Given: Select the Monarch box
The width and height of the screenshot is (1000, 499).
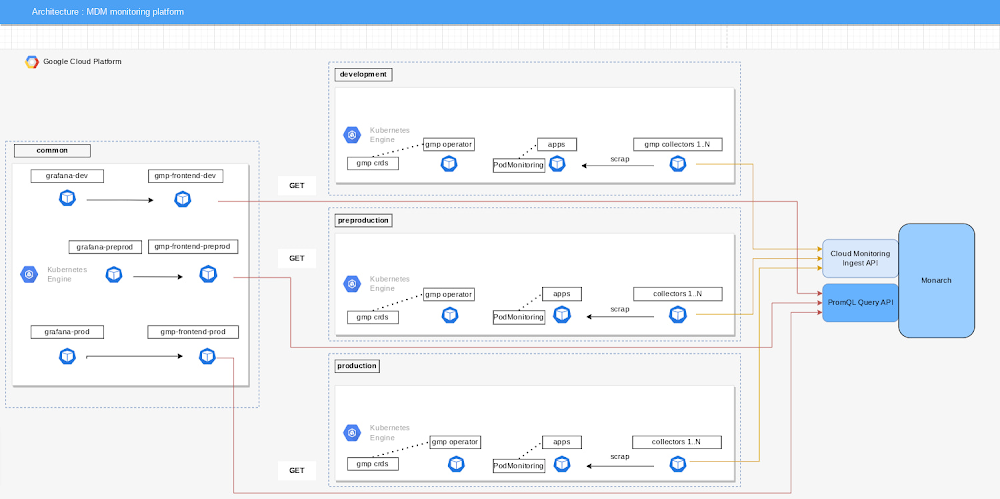Looking at the screenshot, I should point(936,280).
